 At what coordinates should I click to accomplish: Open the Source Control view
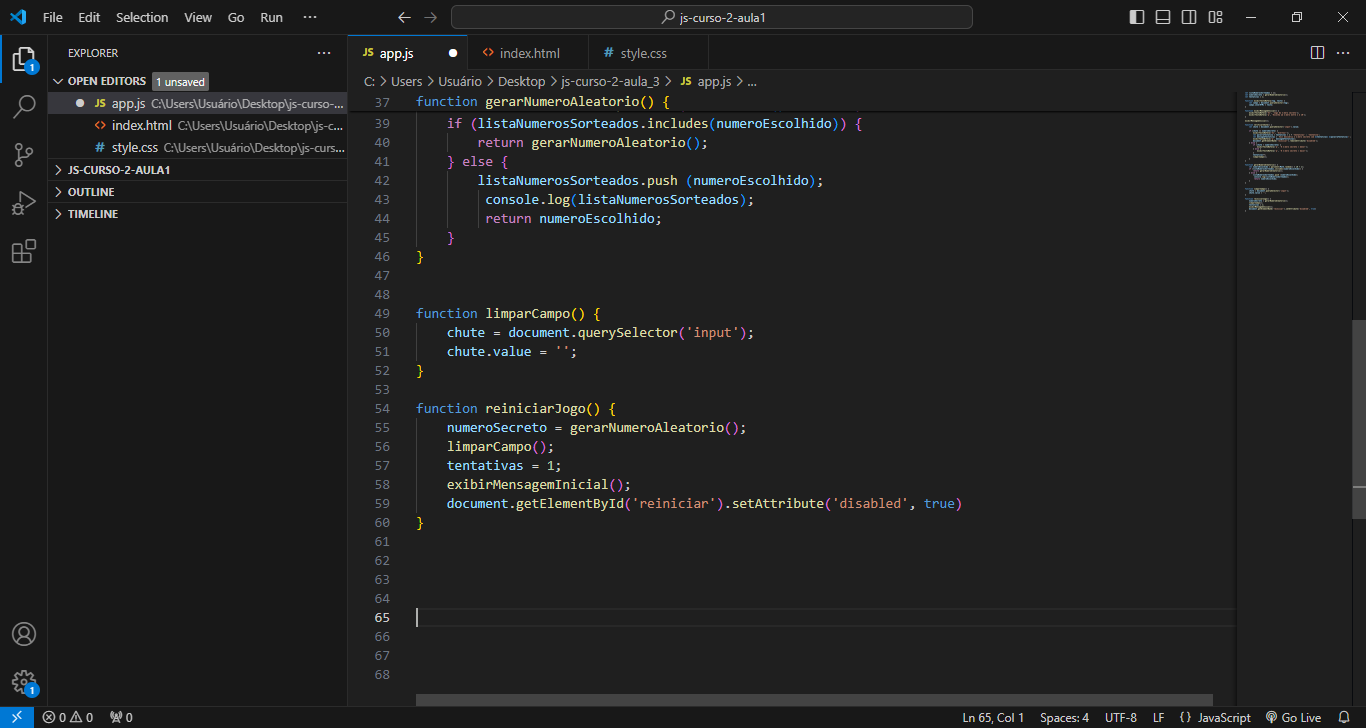click(24, 155)
